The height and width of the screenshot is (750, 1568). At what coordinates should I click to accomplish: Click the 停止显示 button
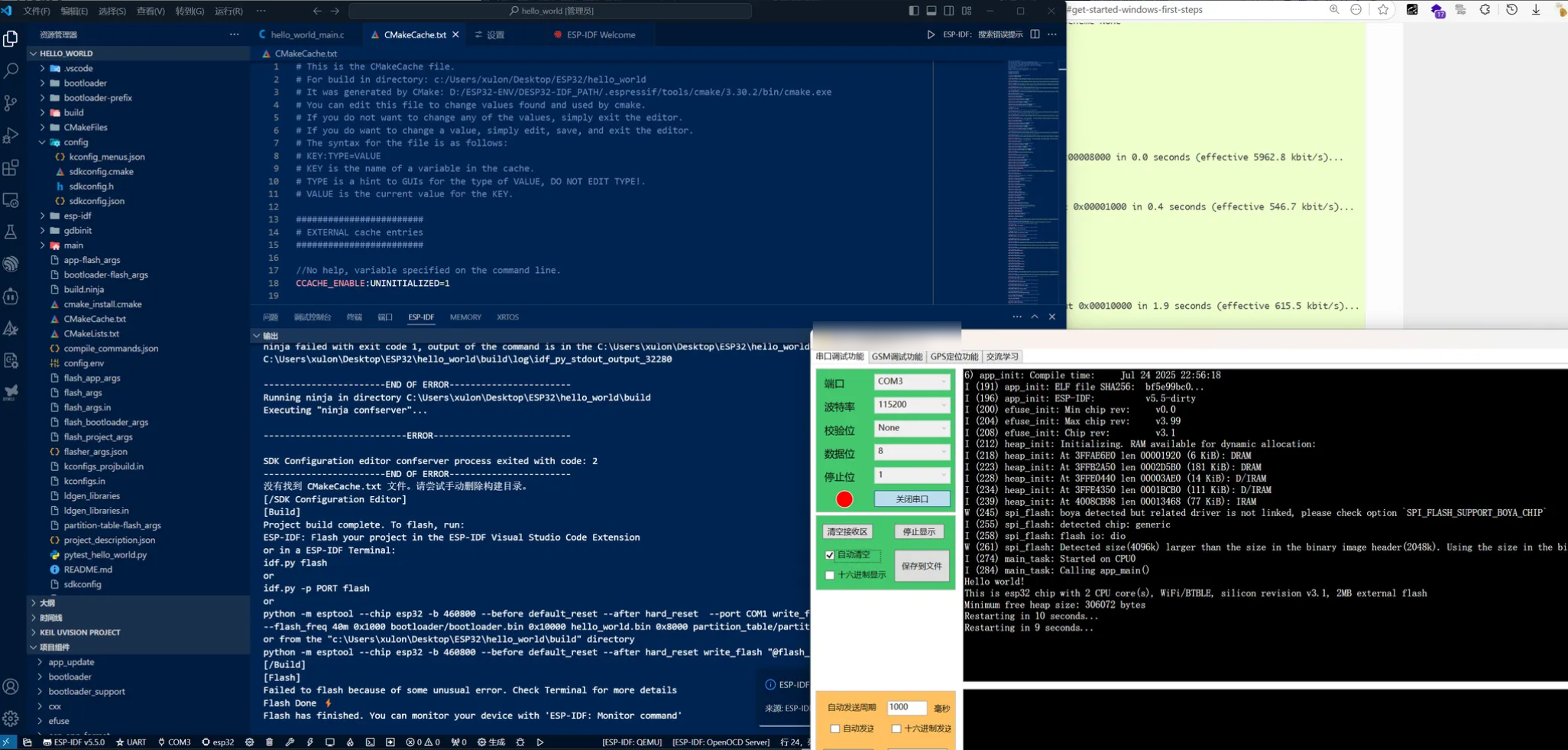919,531
